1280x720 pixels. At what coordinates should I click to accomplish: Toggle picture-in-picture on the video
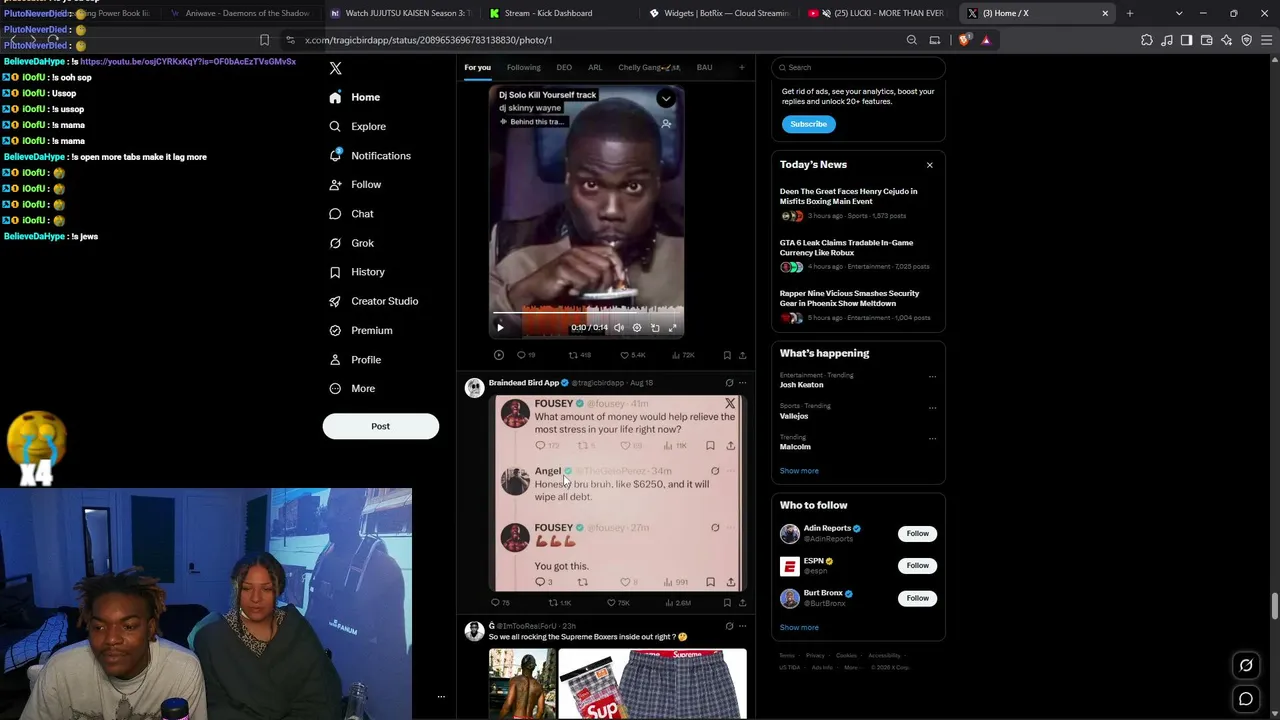[x=655, y=327]
